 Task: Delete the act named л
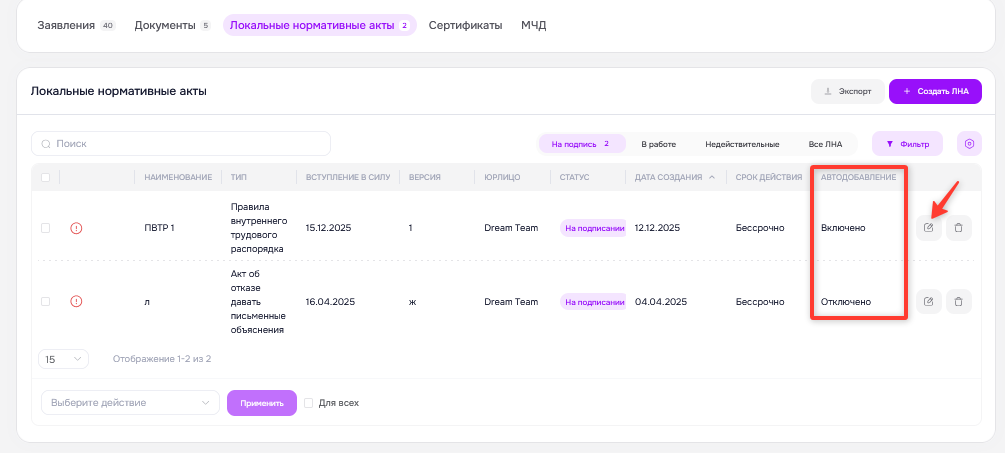pyautogui.click(x=958, y=301)
